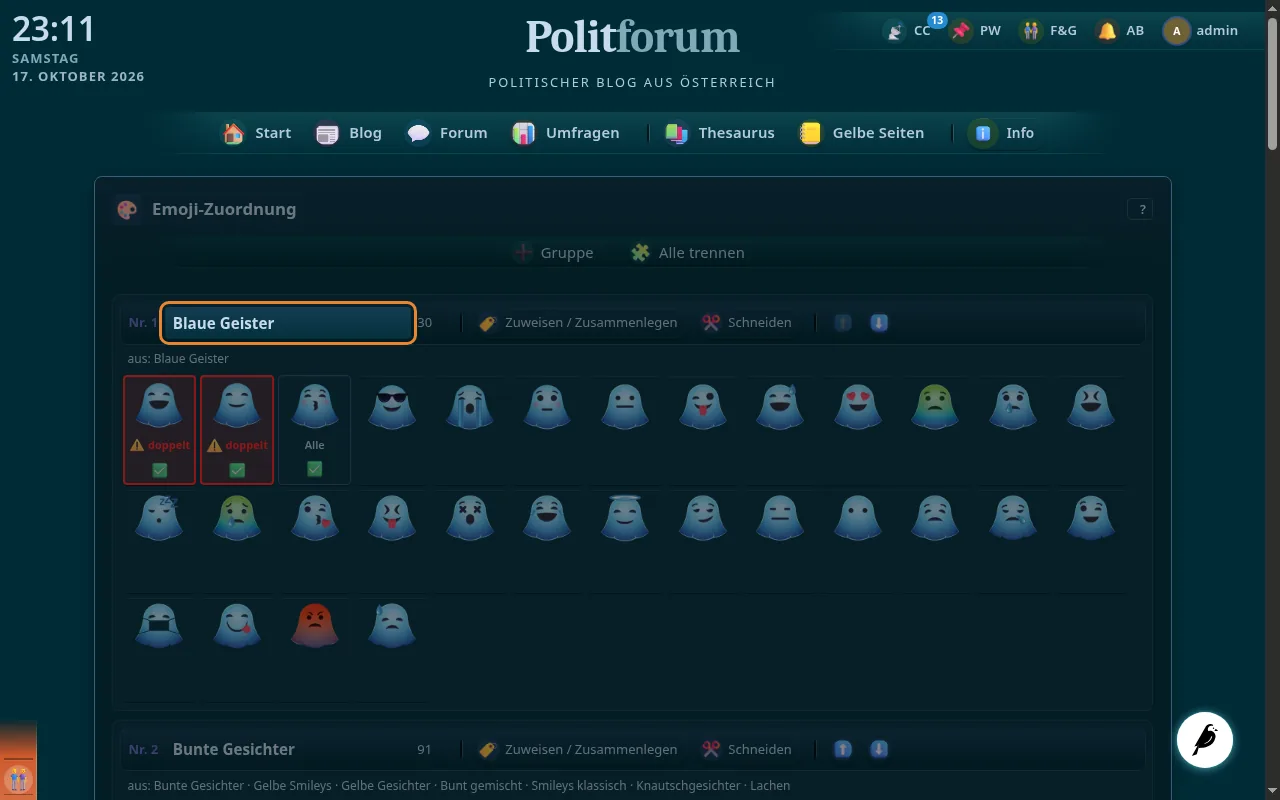The image size is (1280, 800).
Task: Select the sunglasses ghost emoji
Action: (x=392, y=407)
